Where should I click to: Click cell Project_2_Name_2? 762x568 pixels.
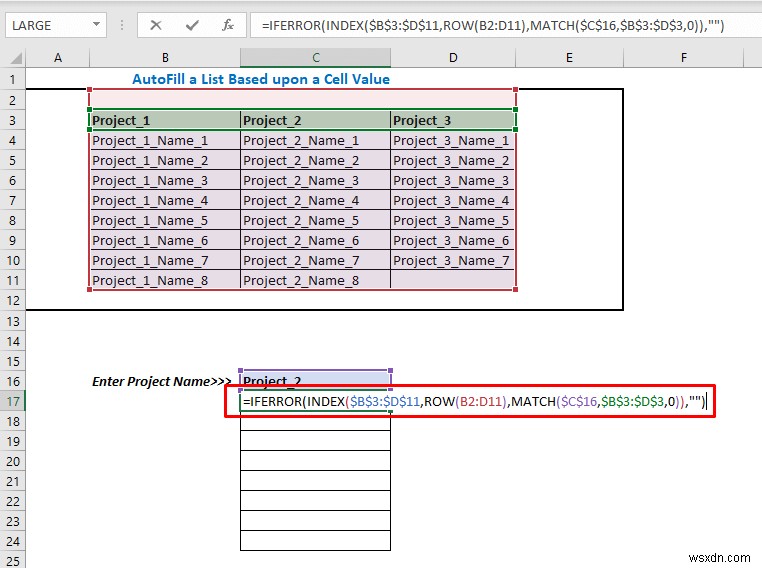315,160
